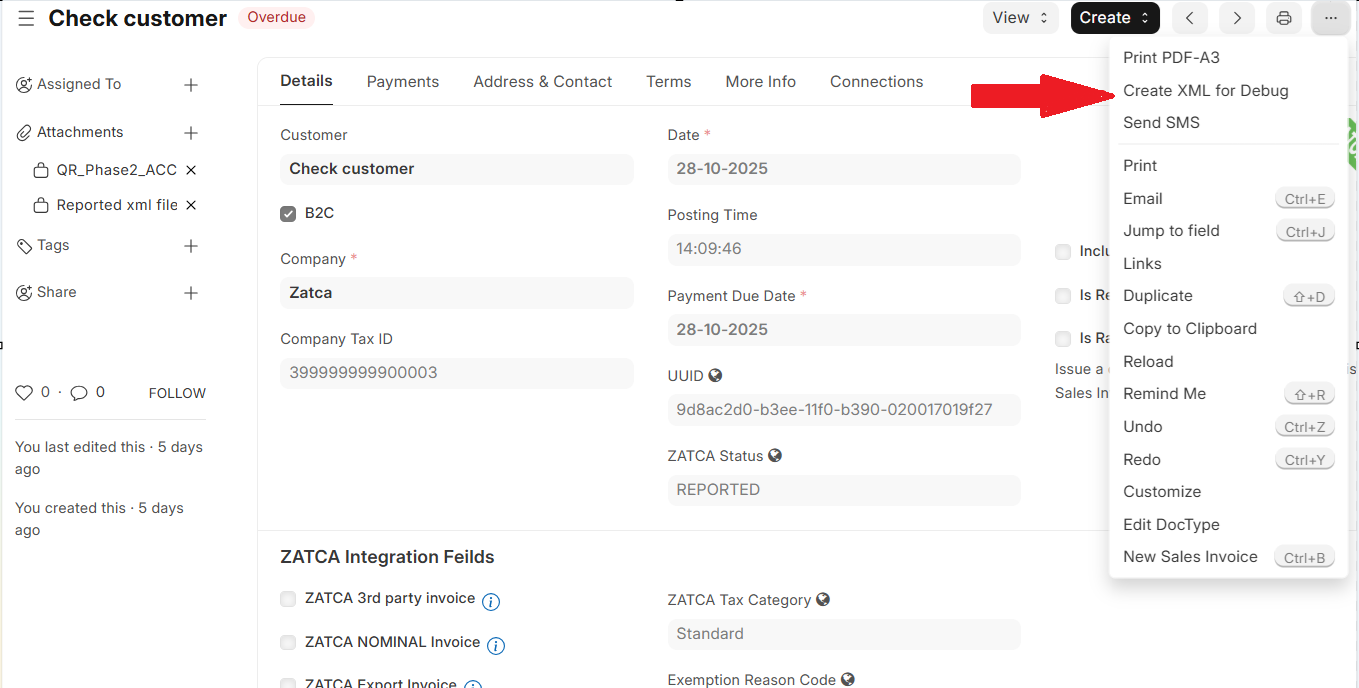1359x688 pixels.
Task: Toggle the three-dots more actions menu
Action: (x=1330, y=18)
